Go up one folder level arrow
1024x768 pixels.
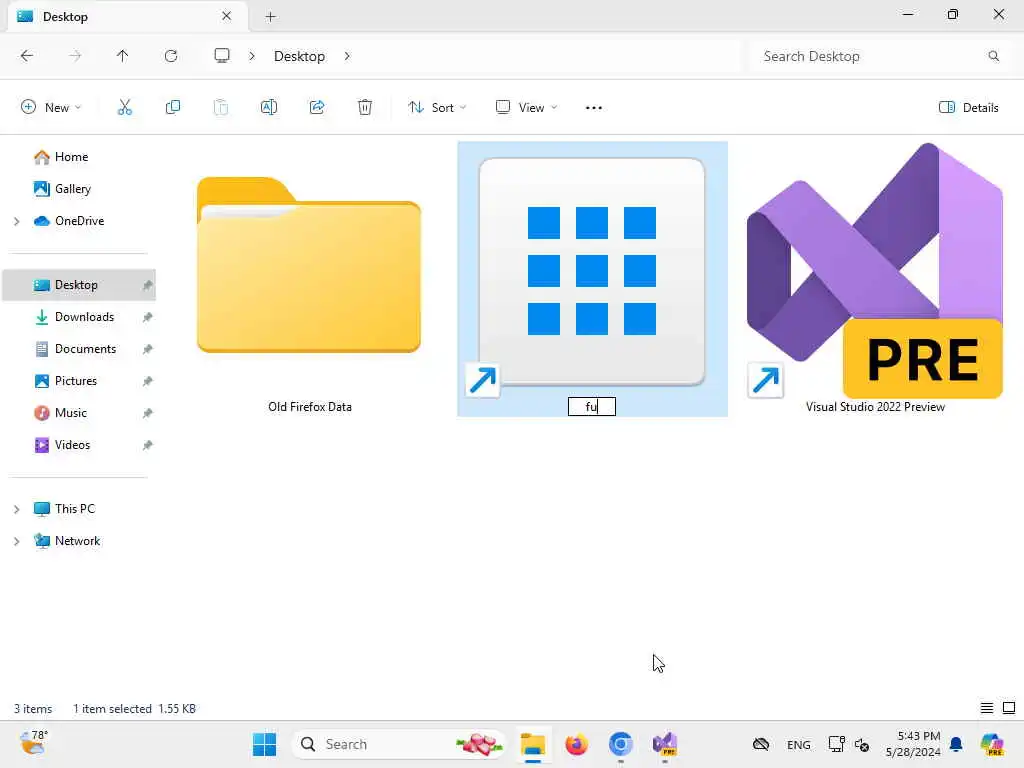(123, 56)
